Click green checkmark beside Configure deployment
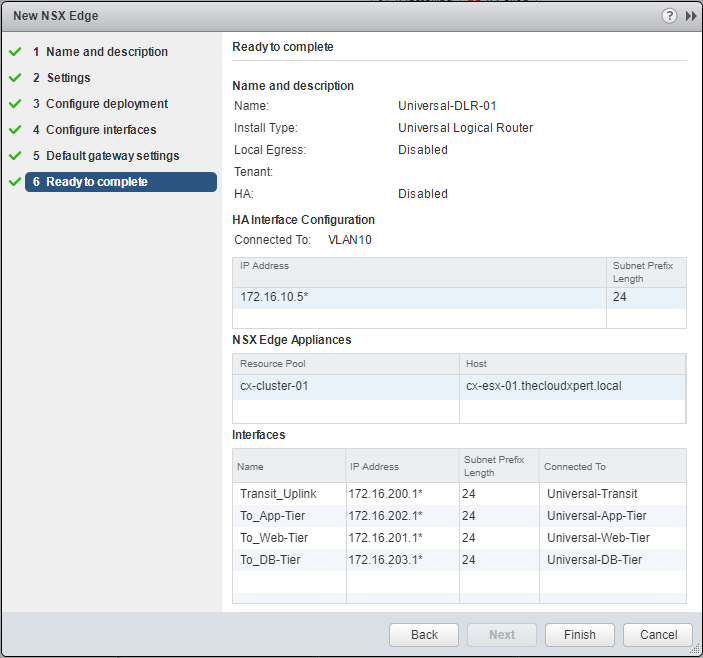The image size is (703, 658). coord(14,104)
